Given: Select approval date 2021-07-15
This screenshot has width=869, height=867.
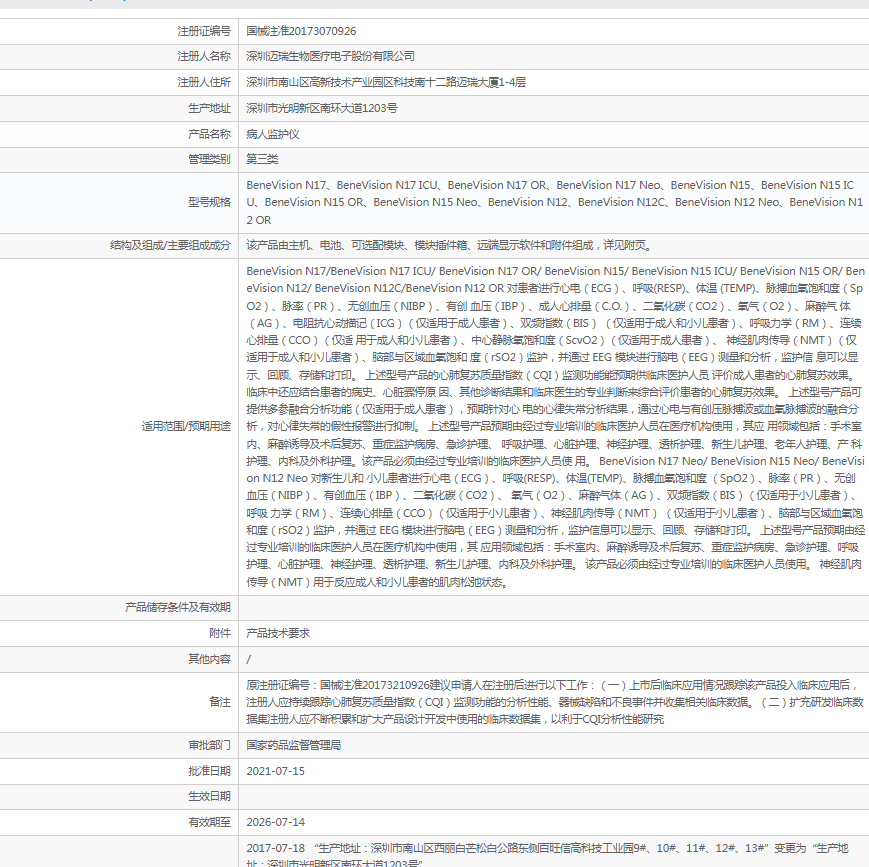Looking at the screenshot, I should pyautogui.click(x=275, y=771).
